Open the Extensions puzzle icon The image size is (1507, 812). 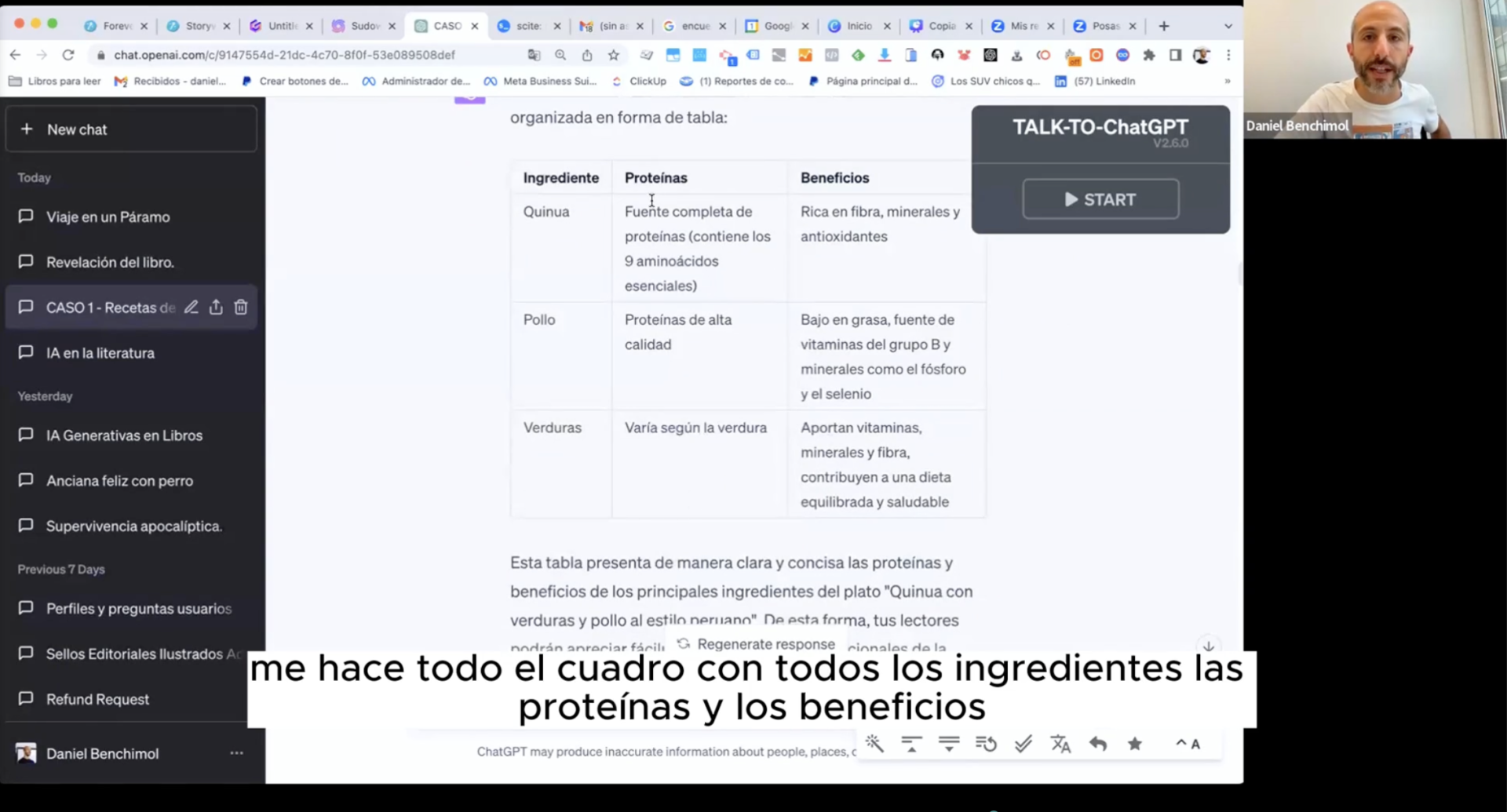click(x=1149, y=55)
